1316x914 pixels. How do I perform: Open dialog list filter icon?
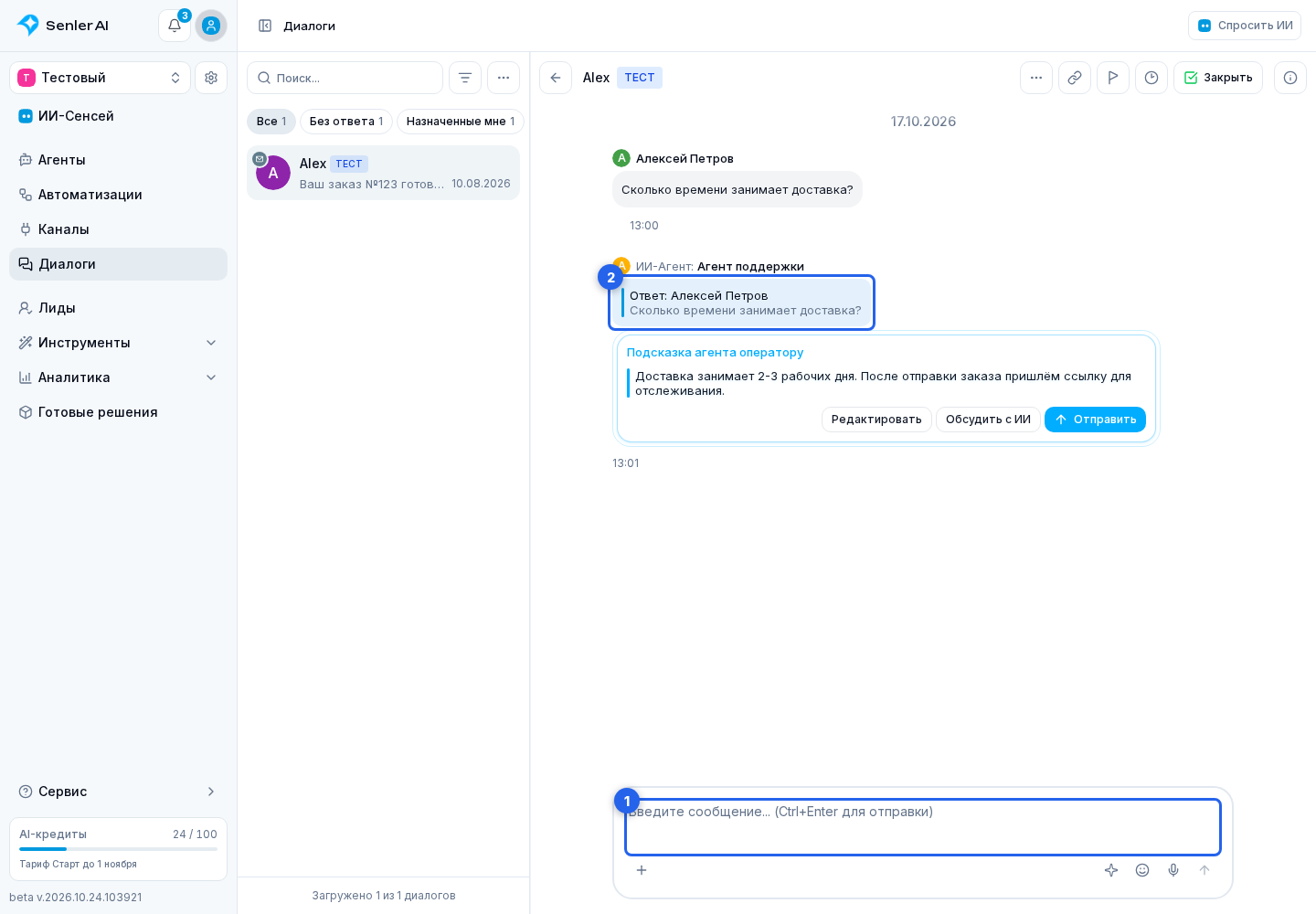(465, 78)
